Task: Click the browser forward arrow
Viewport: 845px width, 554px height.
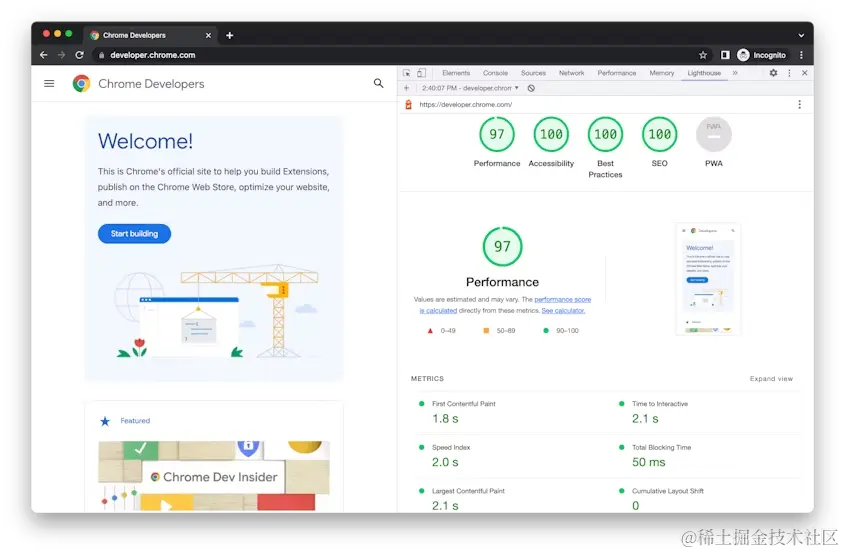Action: 61,55
